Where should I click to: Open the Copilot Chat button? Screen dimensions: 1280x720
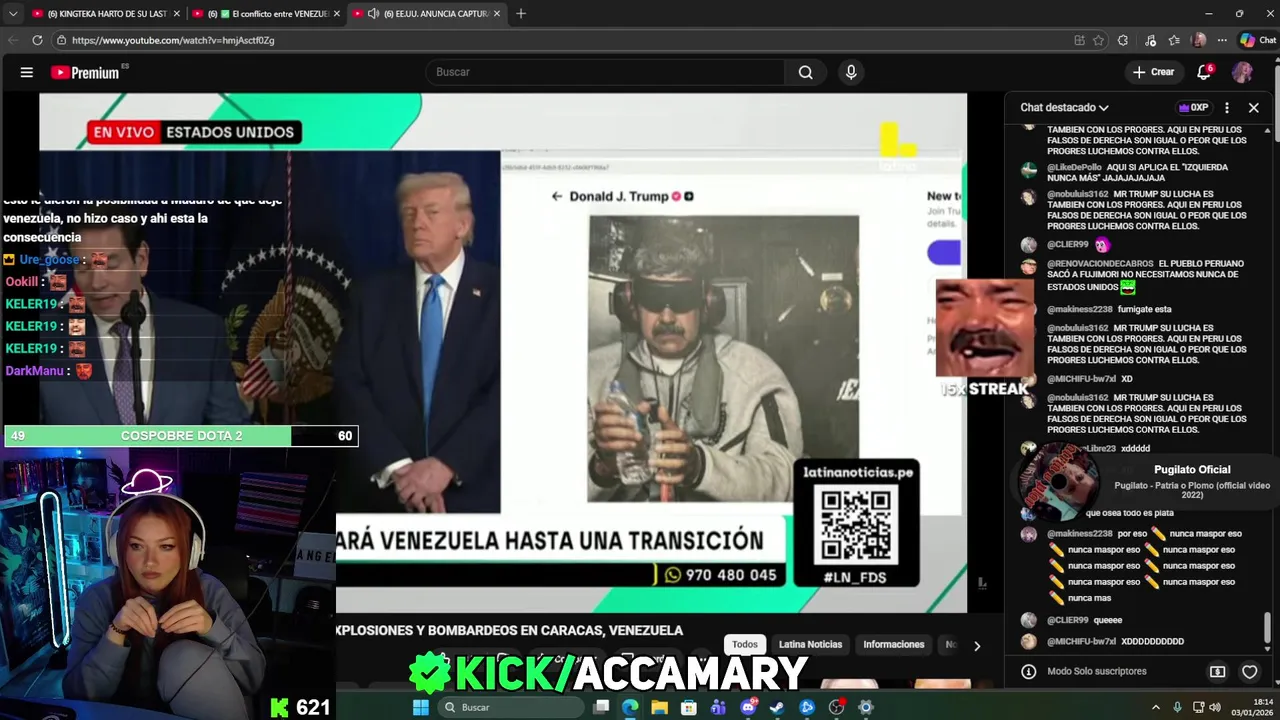1257,40
